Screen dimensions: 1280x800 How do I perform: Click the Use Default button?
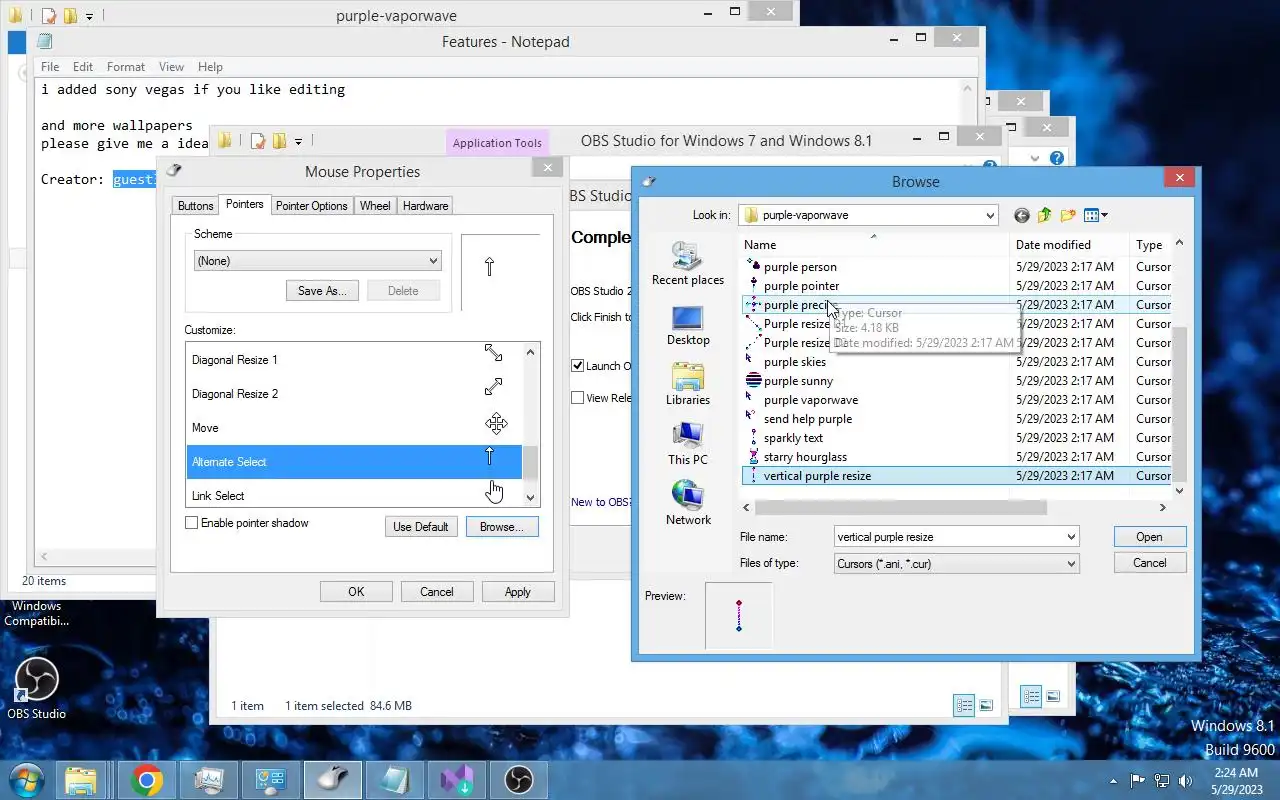(421, 527)
